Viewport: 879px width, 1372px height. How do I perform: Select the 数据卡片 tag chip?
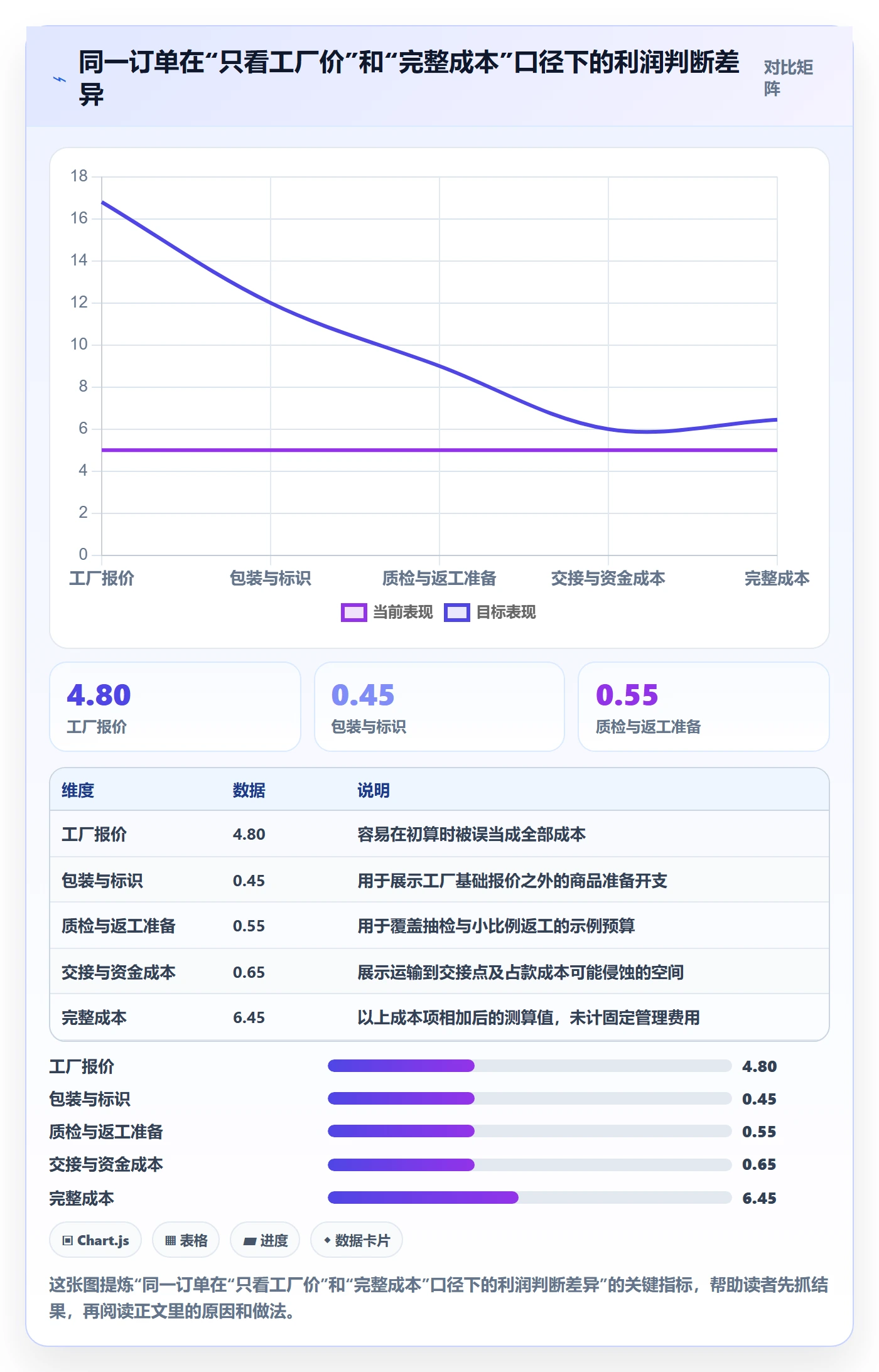coord(357,1240)
